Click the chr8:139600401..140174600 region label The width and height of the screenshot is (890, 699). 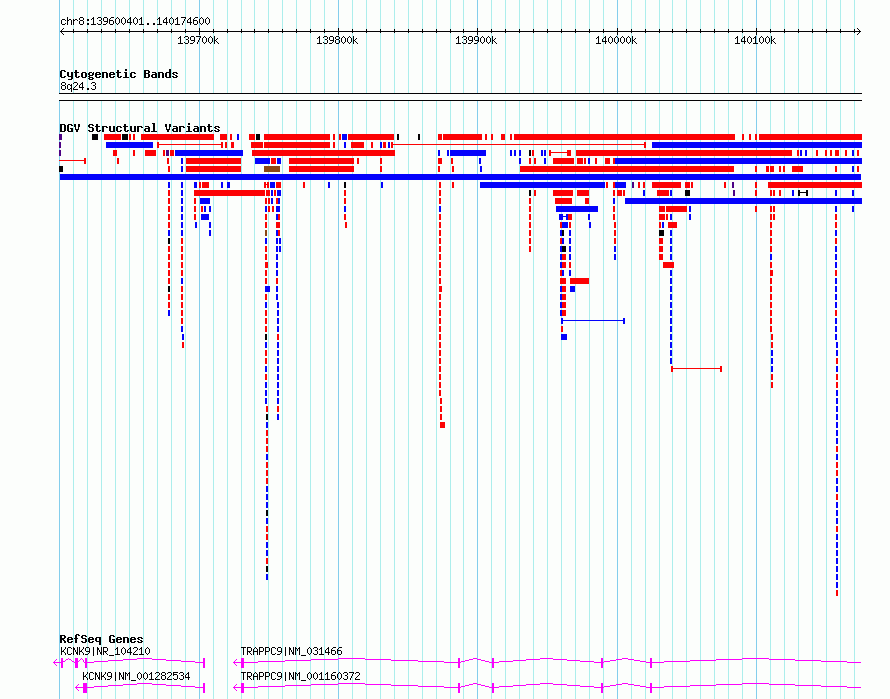135,22
